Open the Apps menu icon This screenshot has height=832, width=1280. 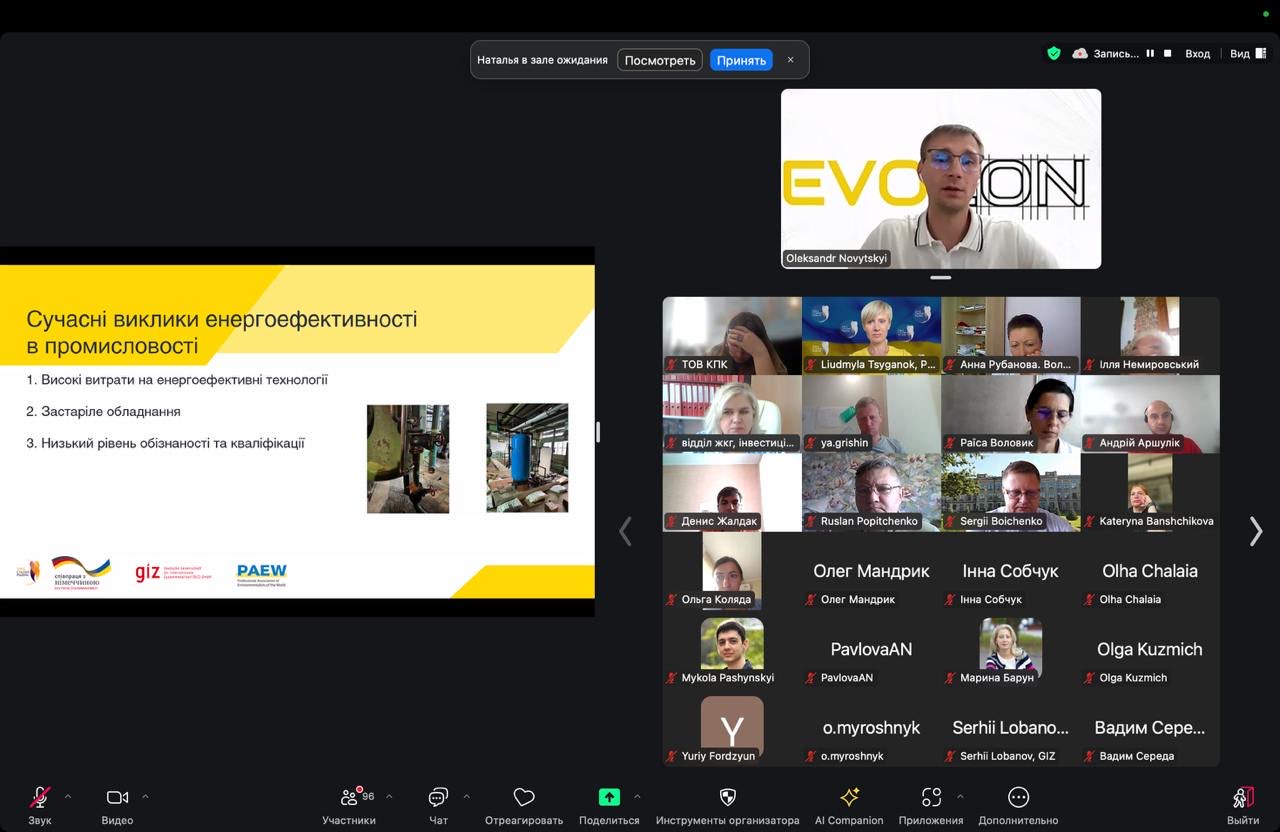point(931,798)
